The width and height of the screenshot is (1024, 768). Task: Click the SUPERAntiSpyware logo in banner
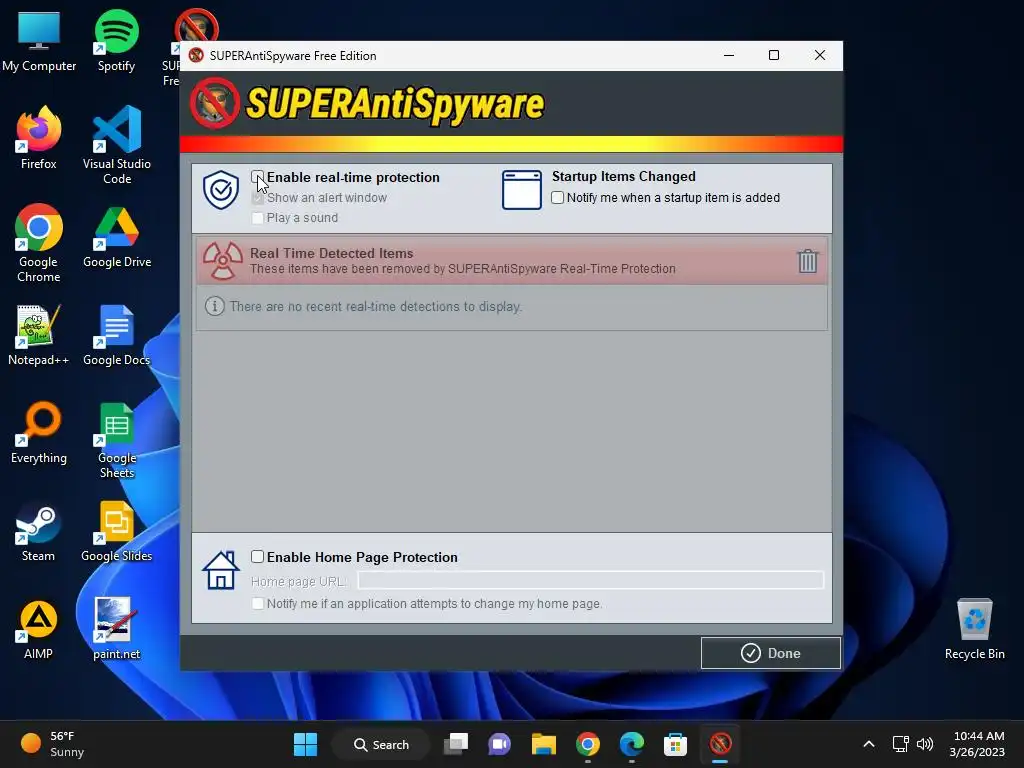click(x=368, y=104)
